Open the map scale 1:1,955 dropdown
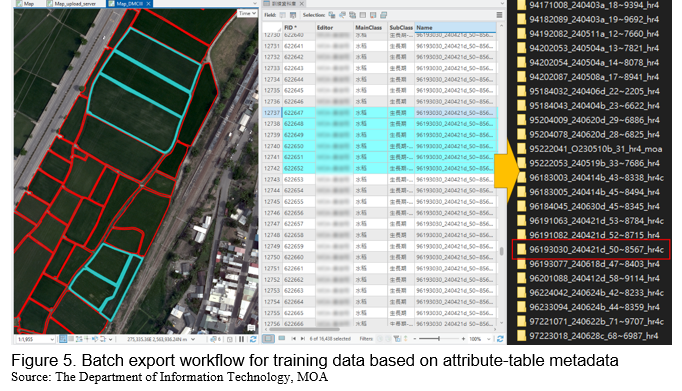 click(x=52, y=339)
